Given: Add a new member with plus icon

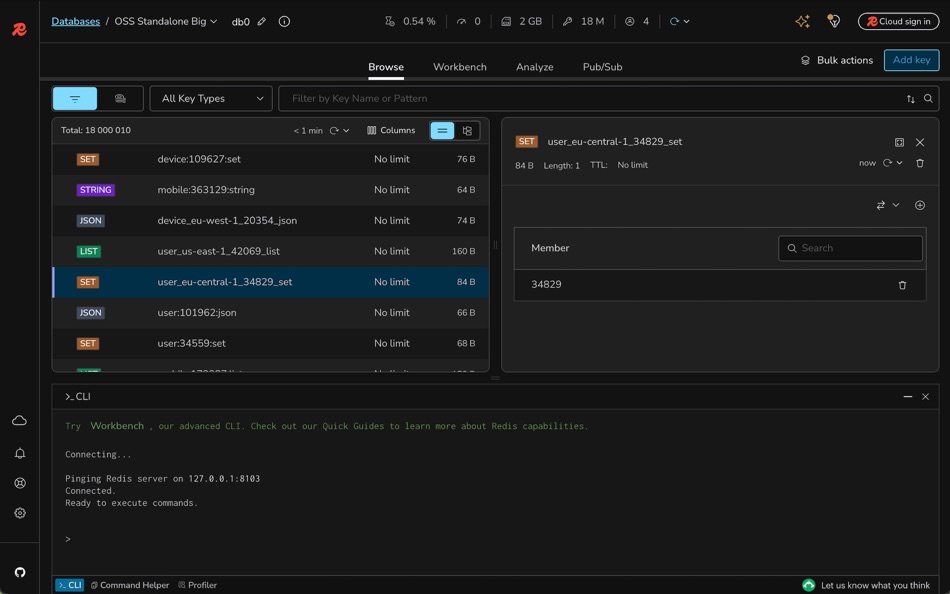Looking at the screenshot, I should pyautogui.click(x=920, y=205).
